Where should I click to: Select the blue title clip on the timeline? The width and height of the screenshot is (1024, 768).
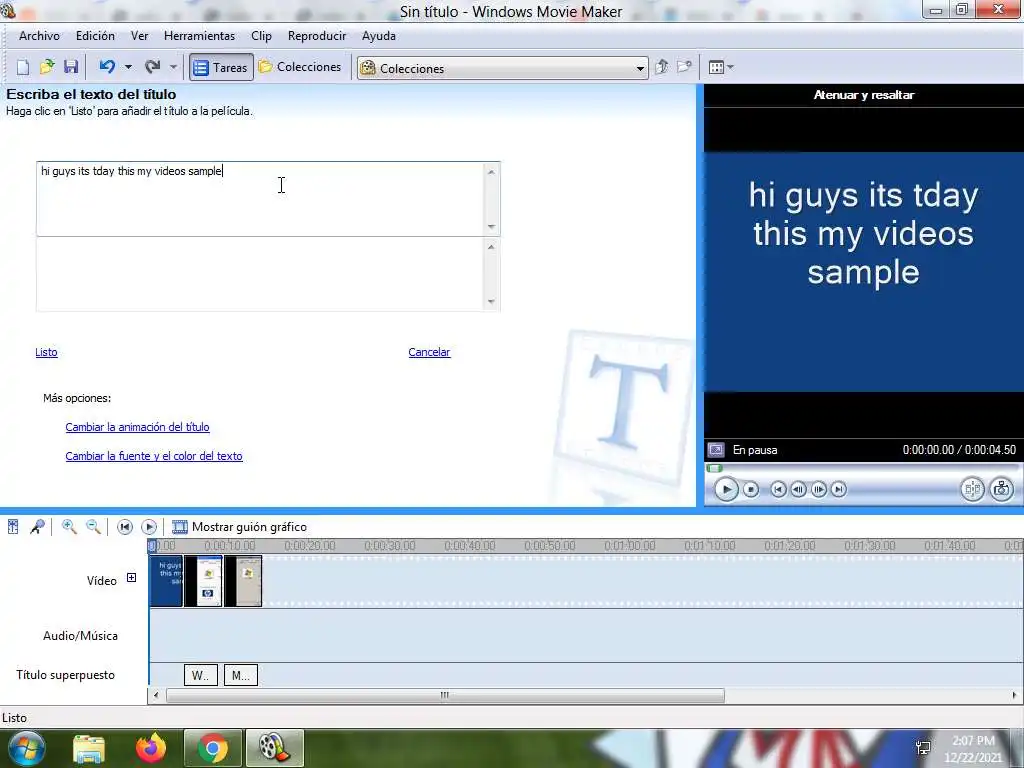pos(166,581)
